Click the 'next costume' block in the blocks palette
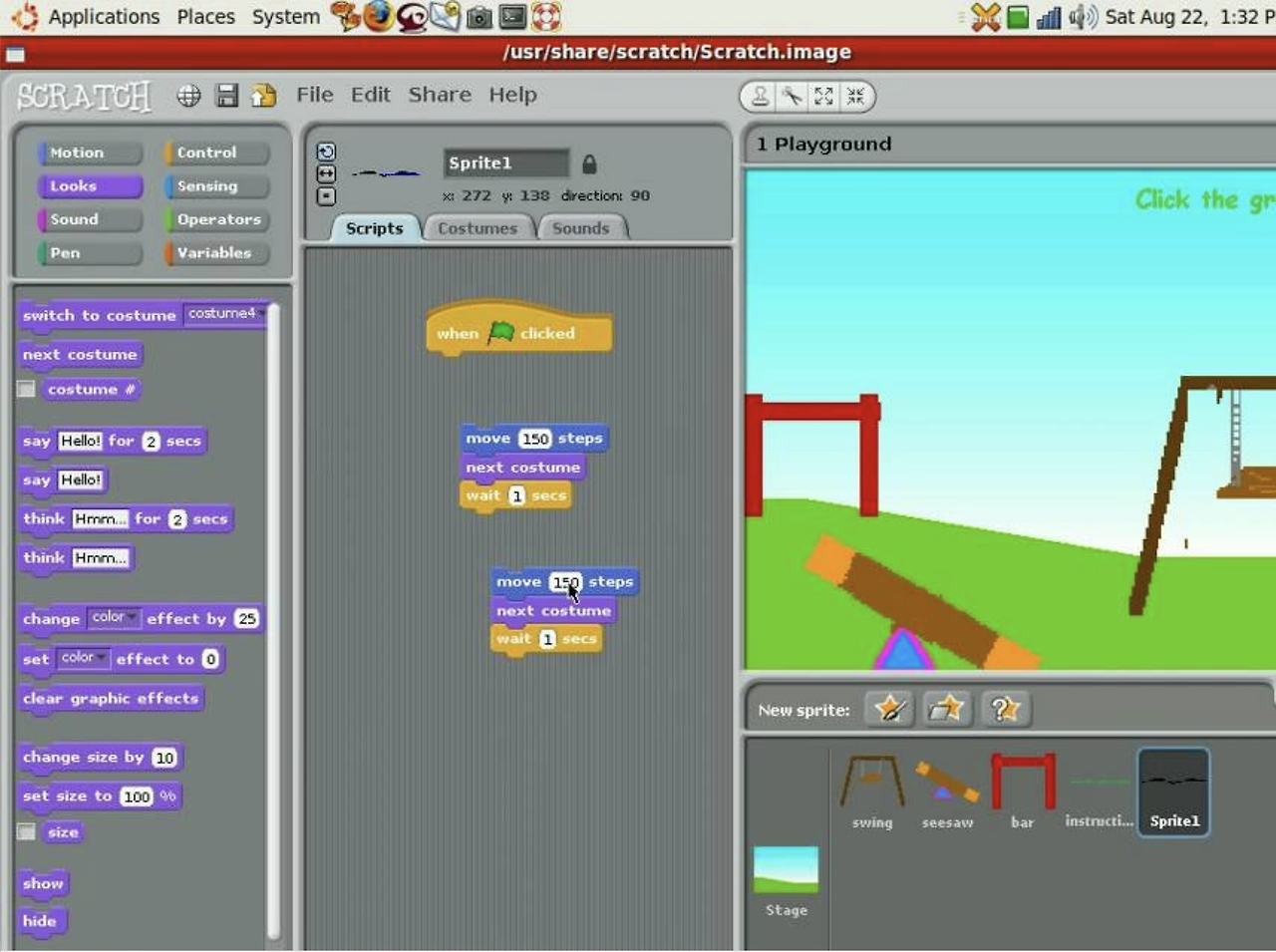This screenshot has width=1276, height=952. pos(80,355)
